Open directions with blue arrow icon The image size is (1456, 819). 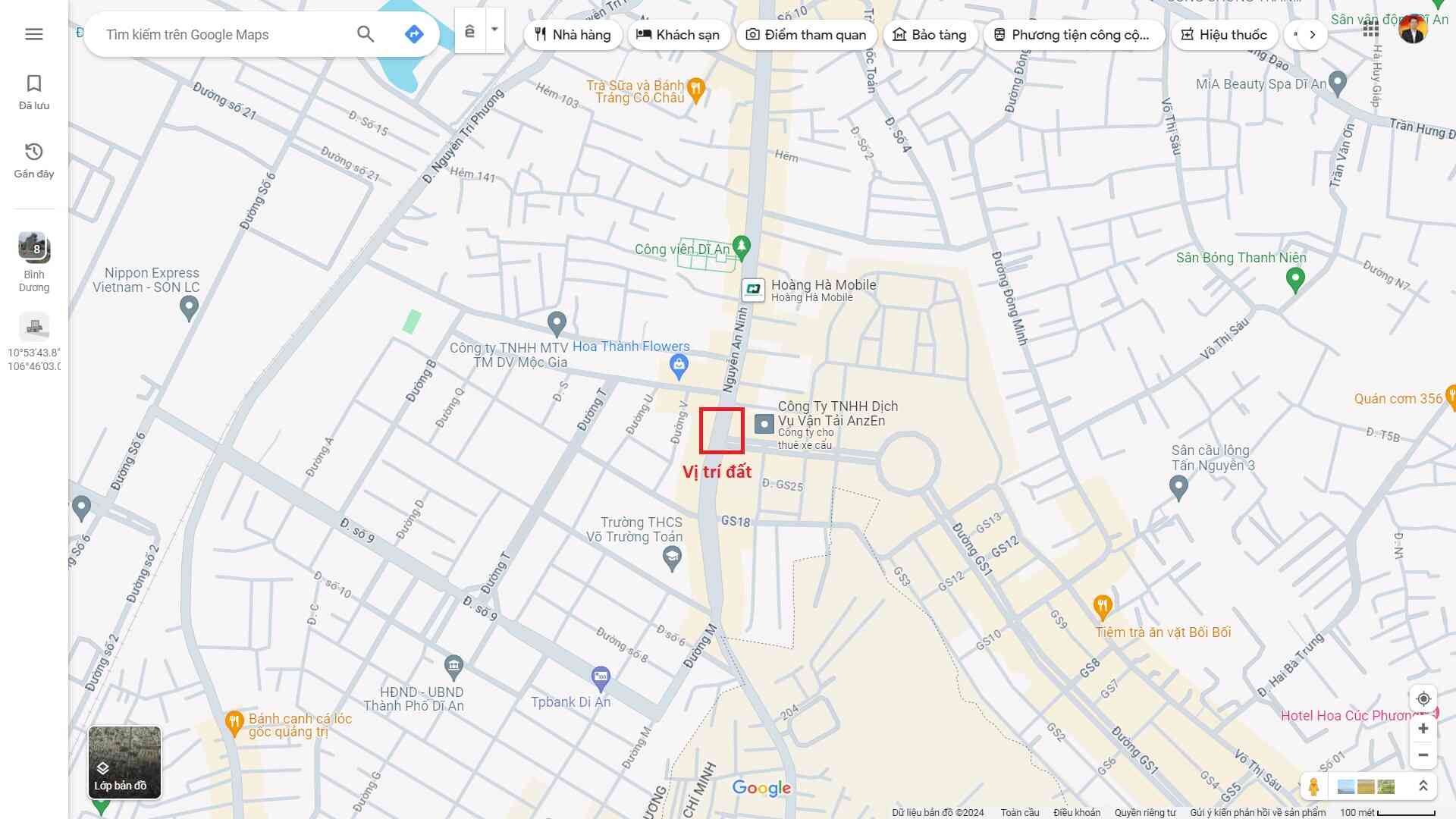click(x=414, y=34)
